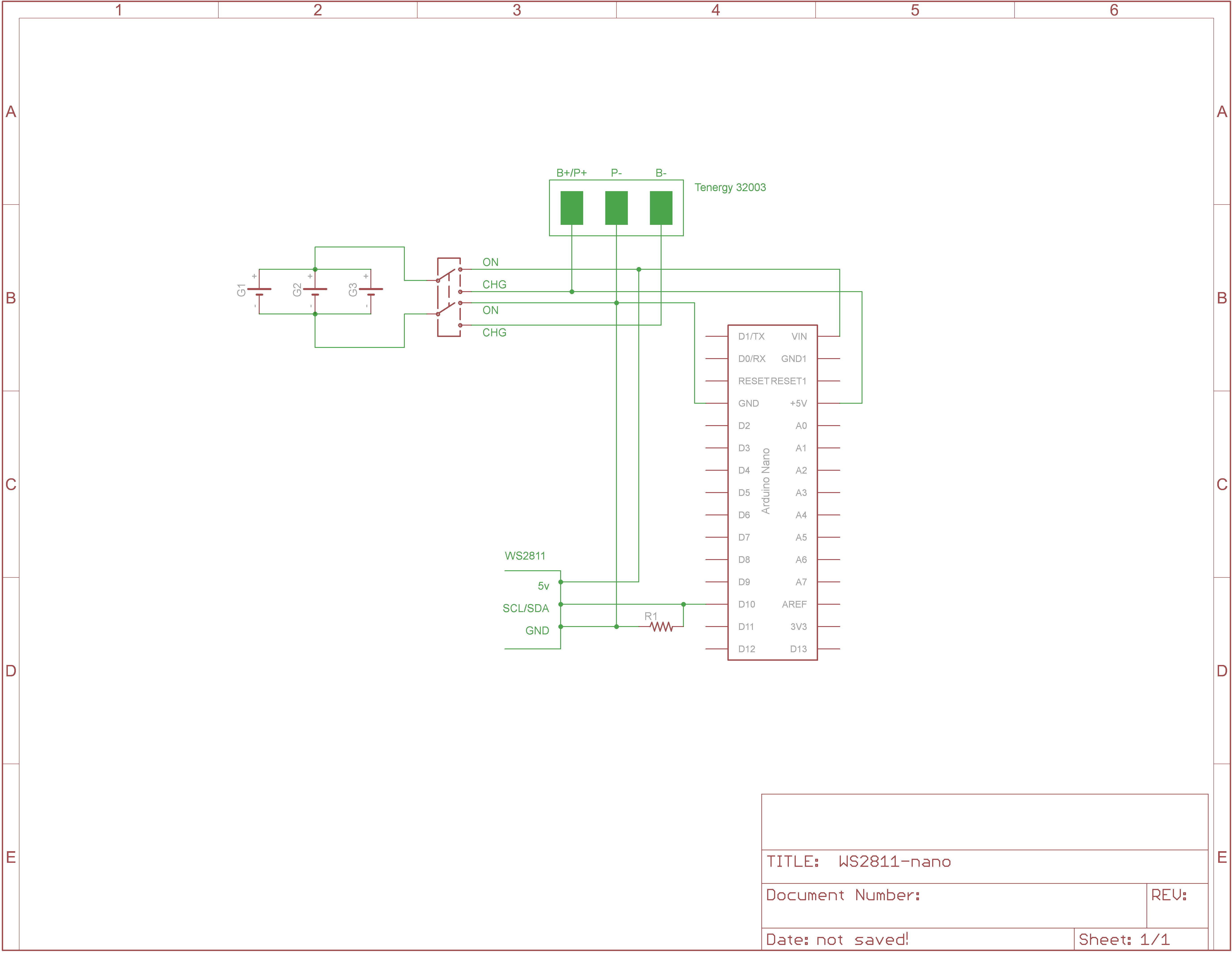Viewport: 1232px width, 953px height.
Task: Select the B- green pad
Action: pyautogui.click(x=661, y=208)
